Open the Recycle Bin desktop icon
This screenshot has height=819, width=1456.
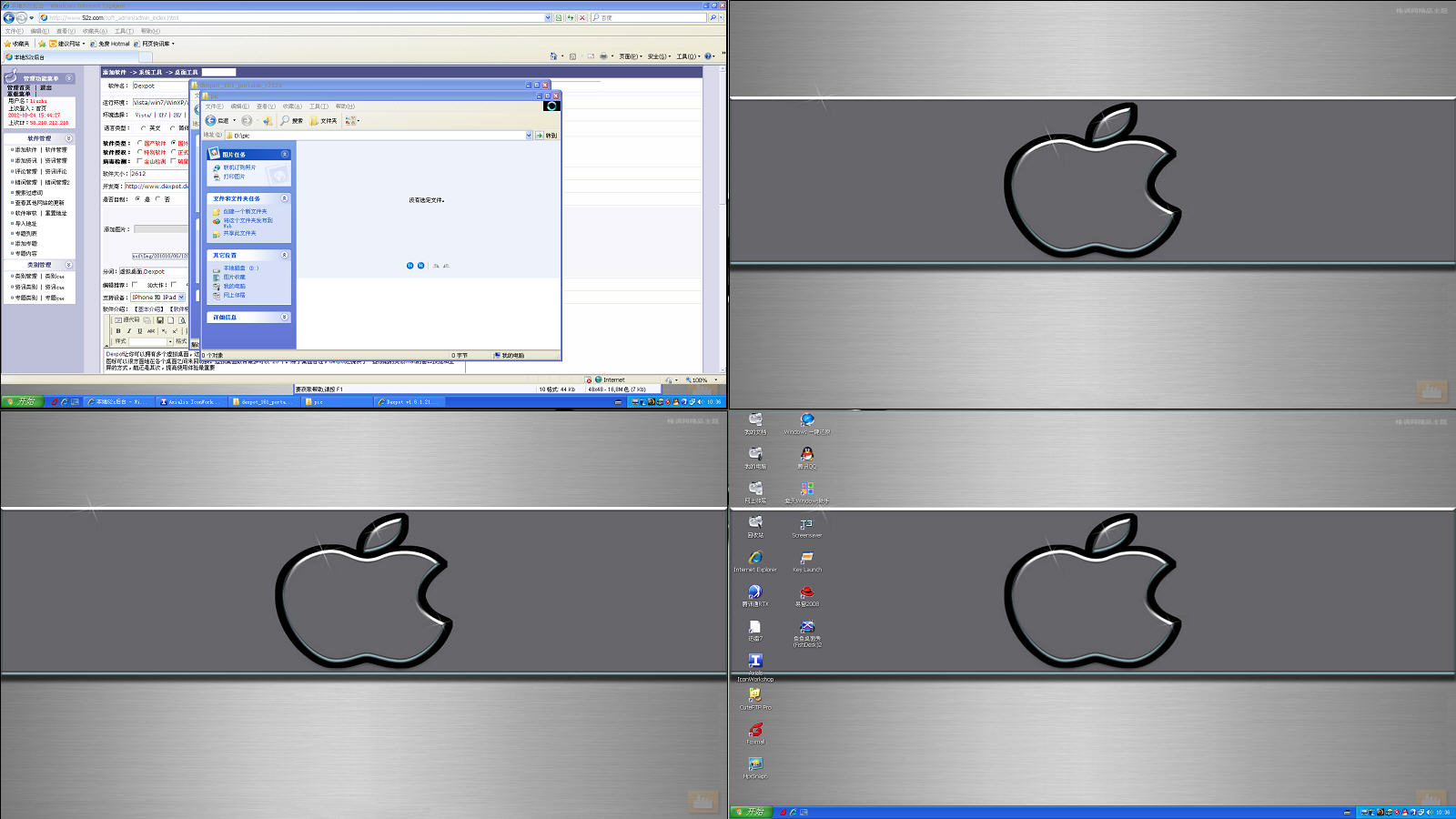click(x=755, y=527)
